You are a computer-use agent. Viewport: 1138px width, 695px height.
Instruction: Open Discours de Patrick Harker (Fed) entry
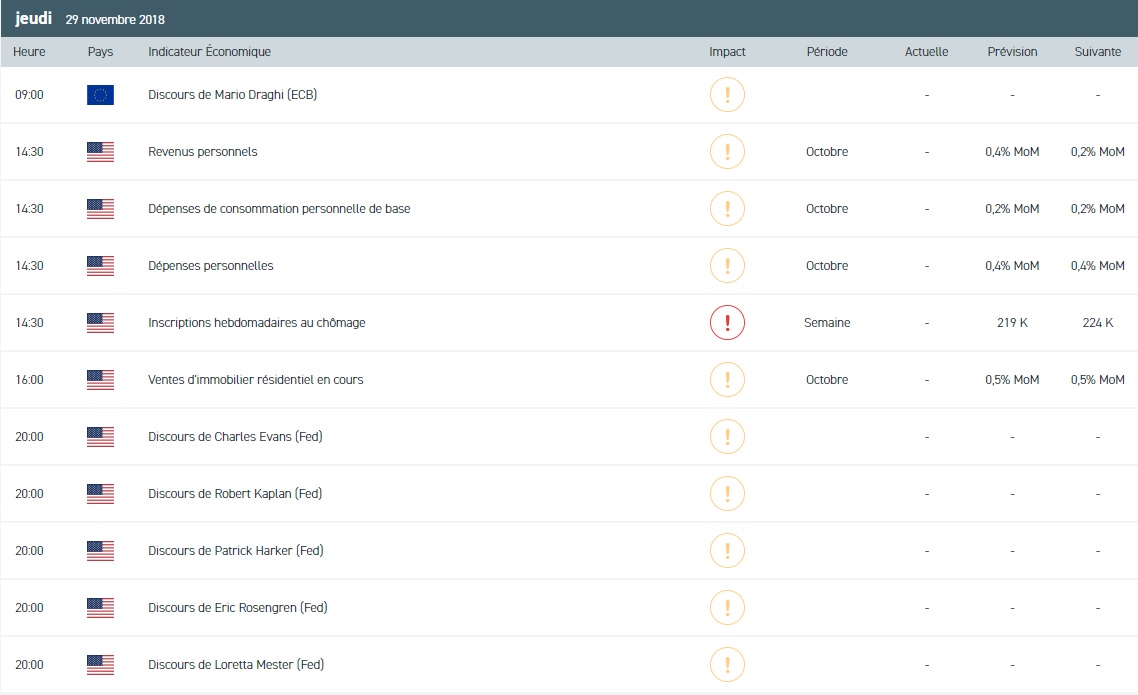coord(236,551)
